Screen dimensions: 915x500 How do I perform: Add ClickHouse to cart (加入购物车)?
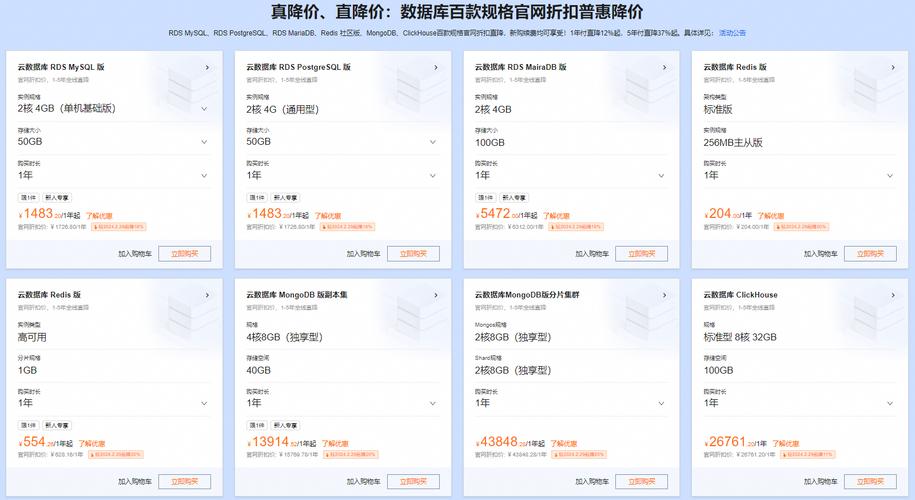(820, 481)
